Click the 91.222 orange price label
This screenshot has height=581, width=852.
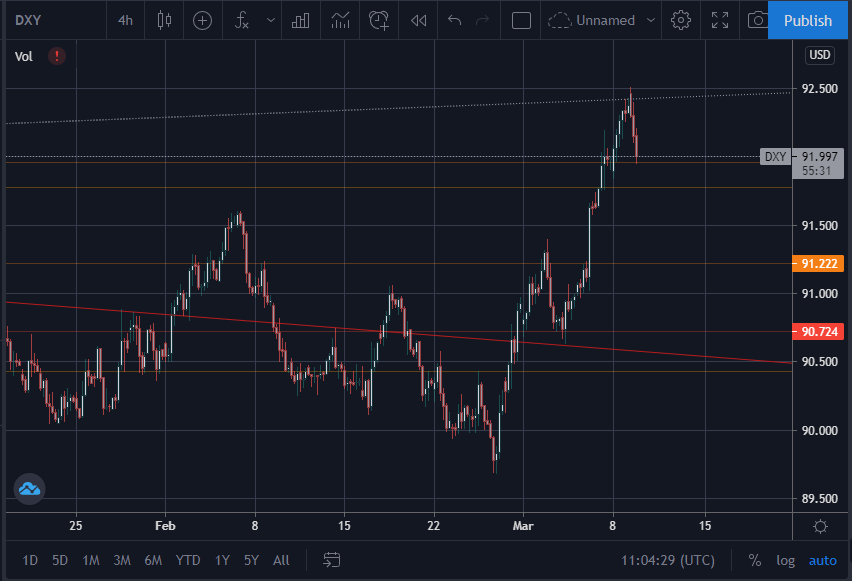click(x=818, y=264)
